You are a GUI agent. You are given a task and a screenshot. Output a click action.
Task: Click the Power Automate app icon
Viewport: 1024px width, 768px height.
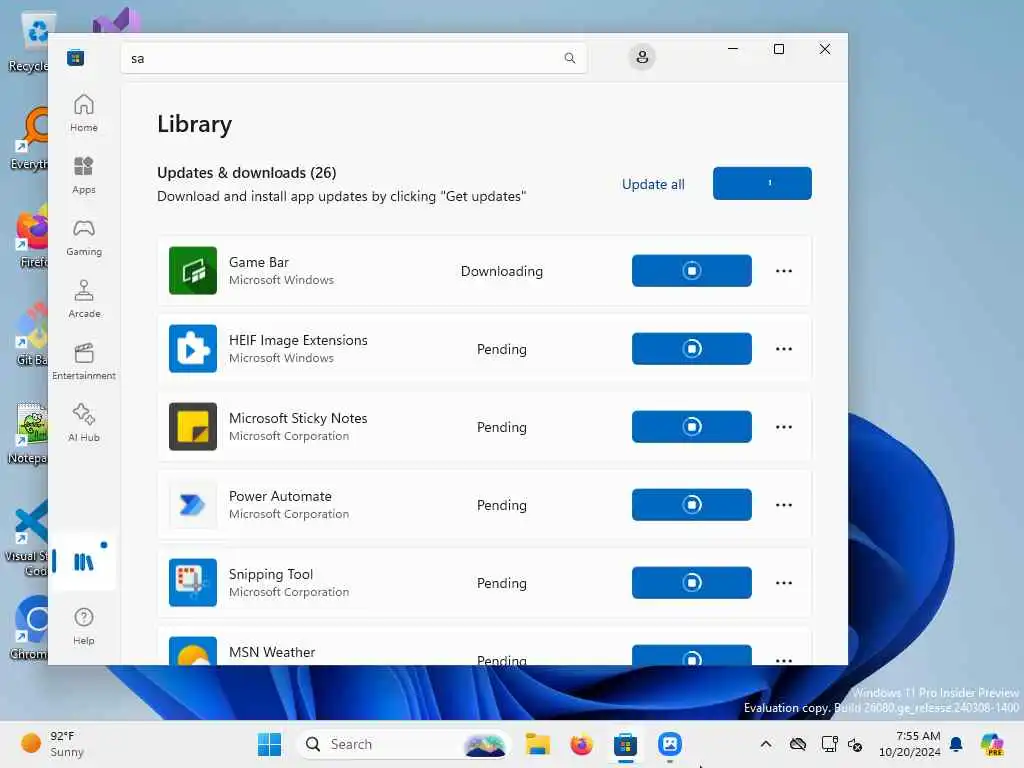tap(193, 504)
